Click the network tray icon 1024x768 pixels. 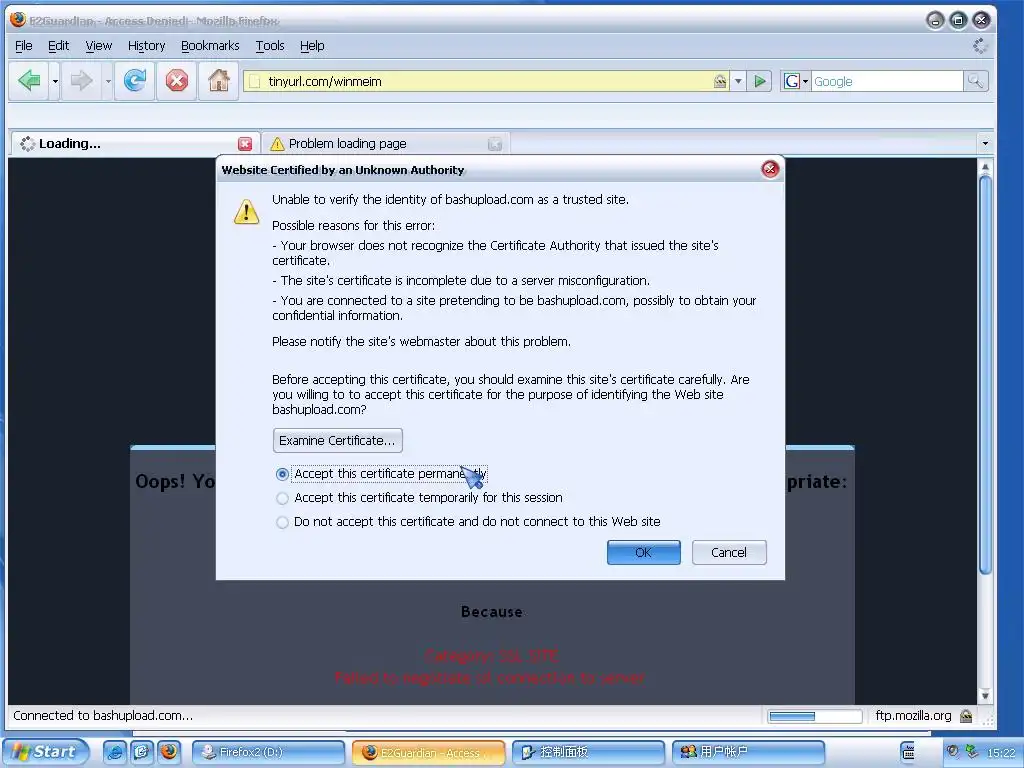(x=972, y=752)
